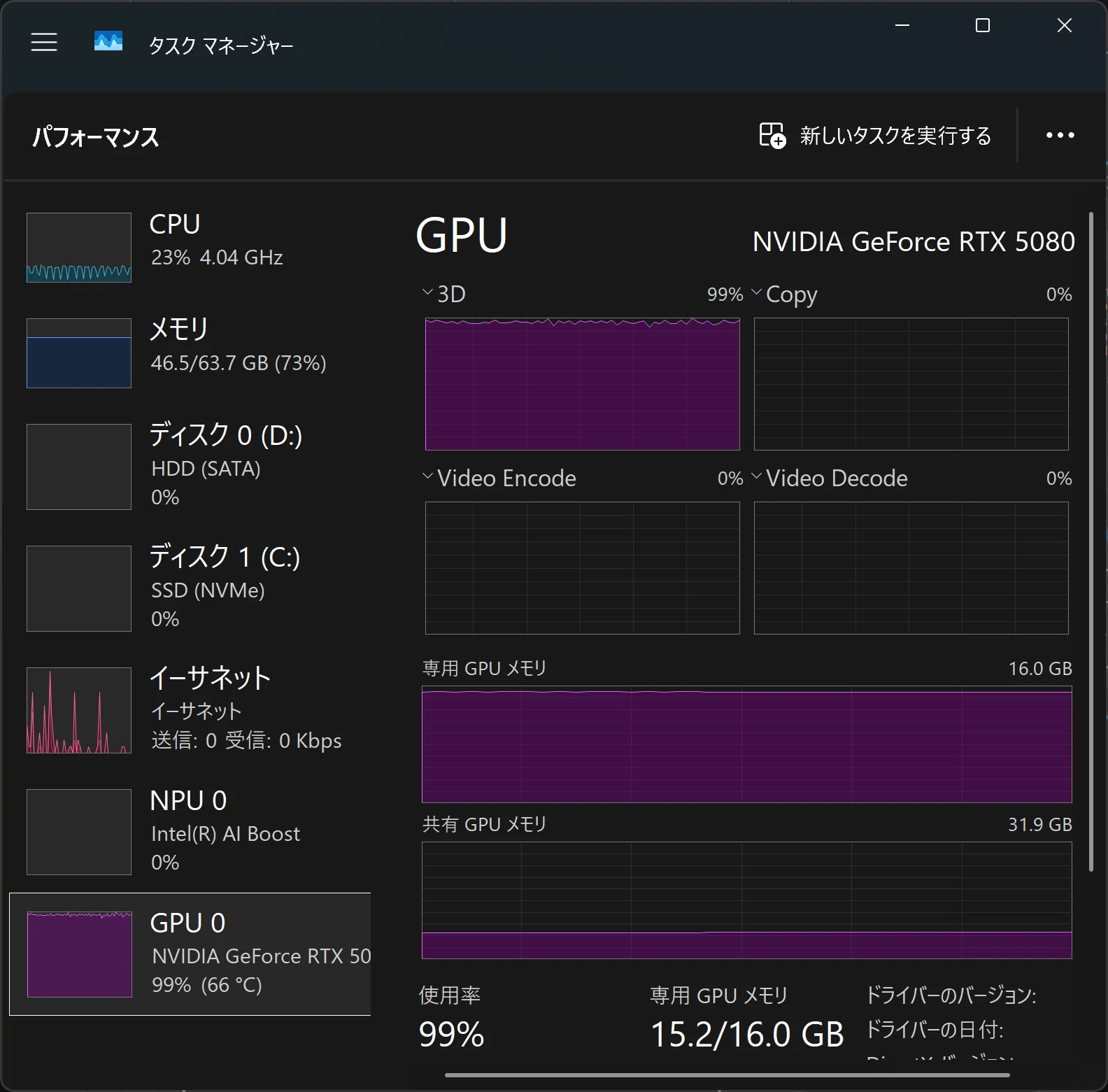This screenshot has width=1108, height=1092.
Task: Open the 3D engine dropdown
Action: coord(443,294)
